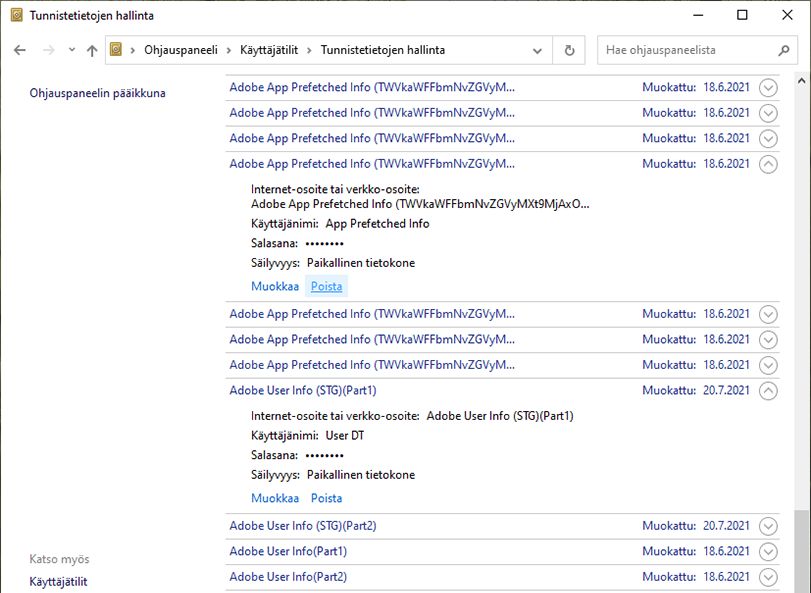Open Adobe User Info(Part2) row title
This screenshot has height=593, width=811.
click(288, 577)
